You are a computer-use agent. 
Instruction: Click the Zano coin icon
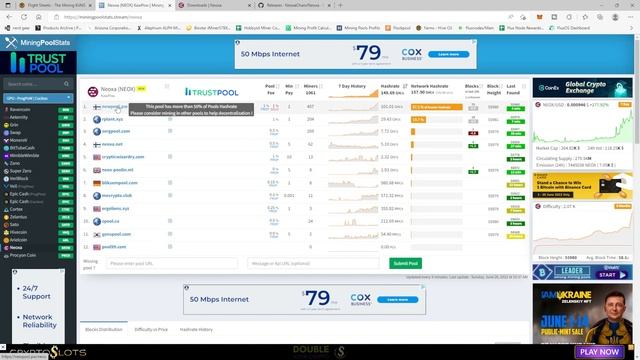pyautogui.click(x=6, y=163)
